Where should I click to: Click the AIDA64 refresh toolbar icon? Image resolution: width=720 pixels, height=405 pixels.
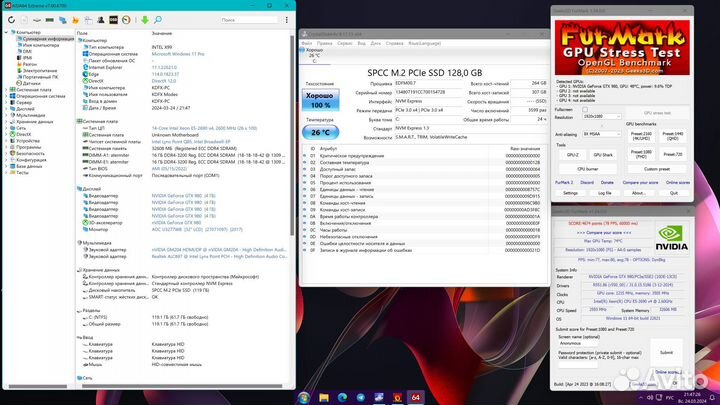11,20
